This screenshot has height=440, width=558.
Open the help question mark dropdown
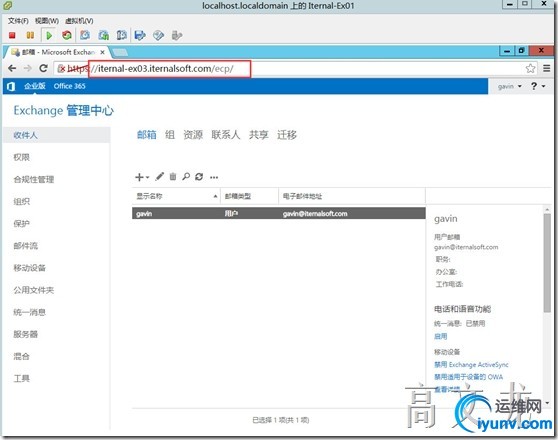(538, 86)
